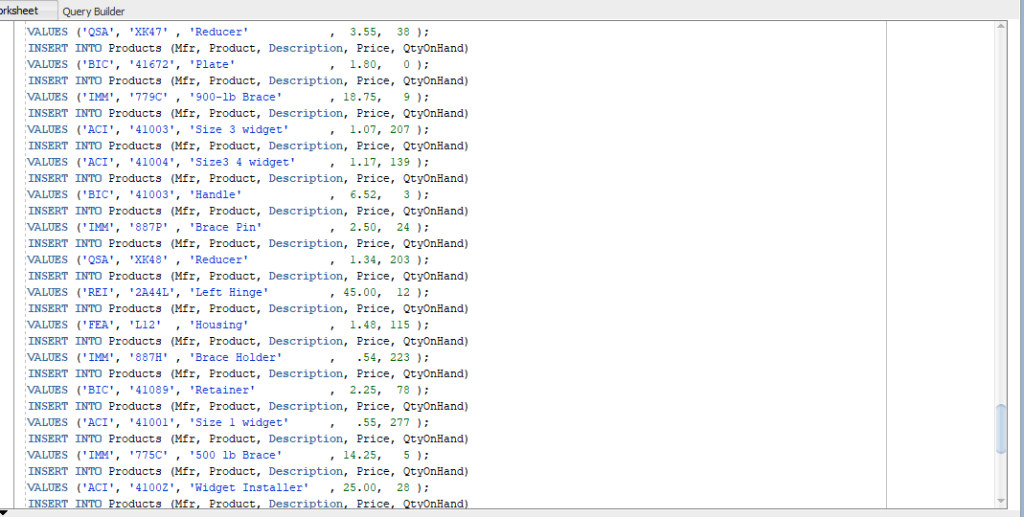Click the 'Size 1 widget' description

point(239,424)
